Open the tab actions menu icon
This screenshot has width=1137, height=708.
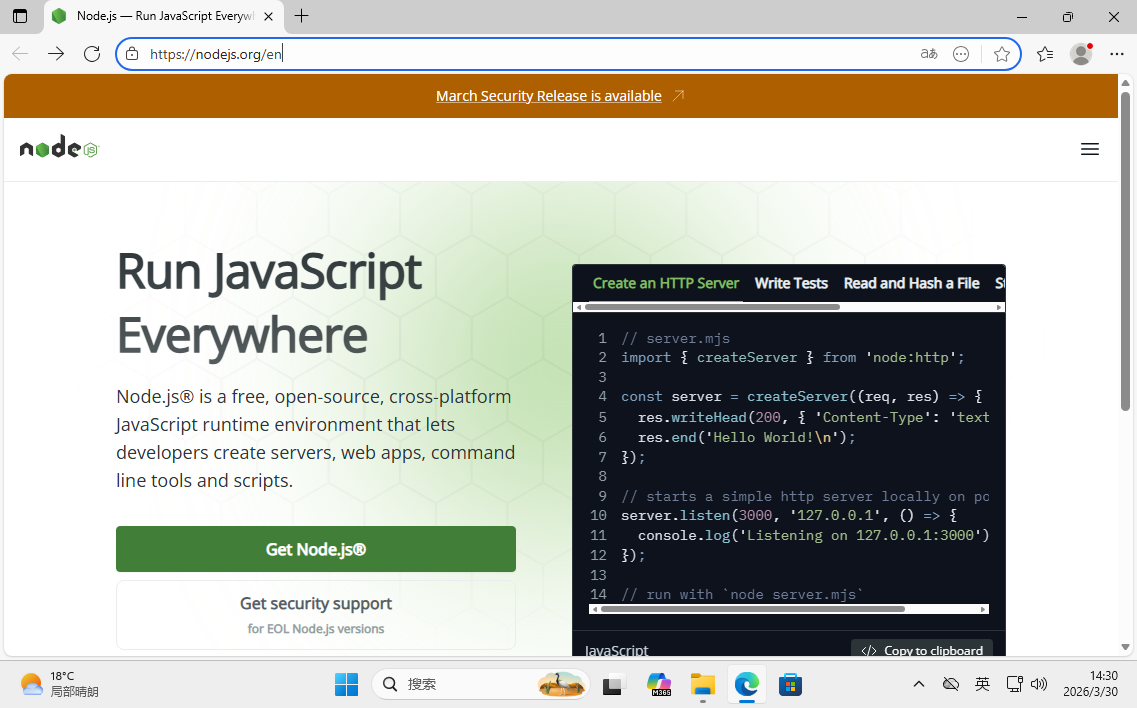20,16
